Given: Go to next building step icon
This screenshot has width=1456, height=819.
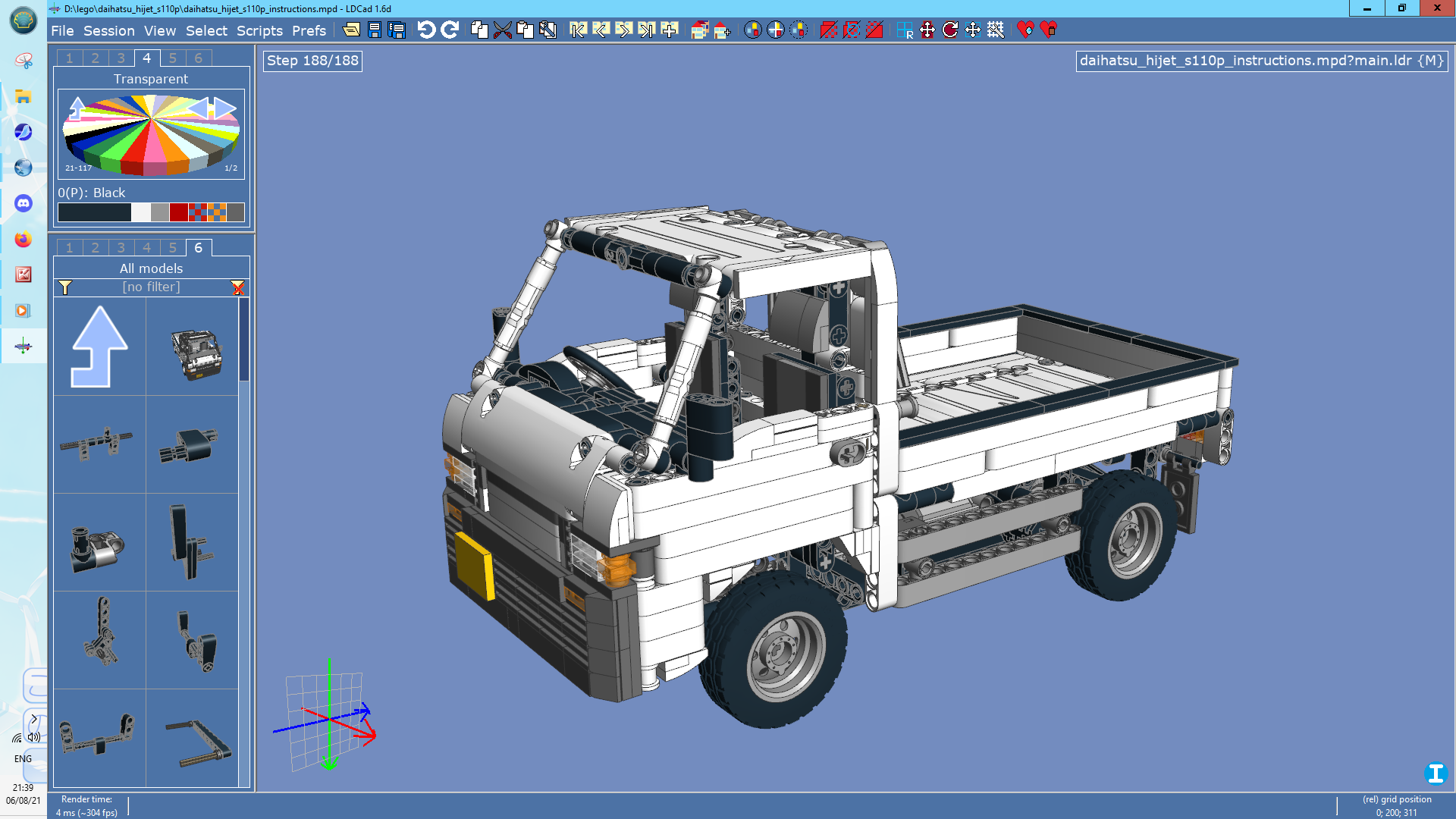Looking at the screenshot, I should tap(623, 30).
